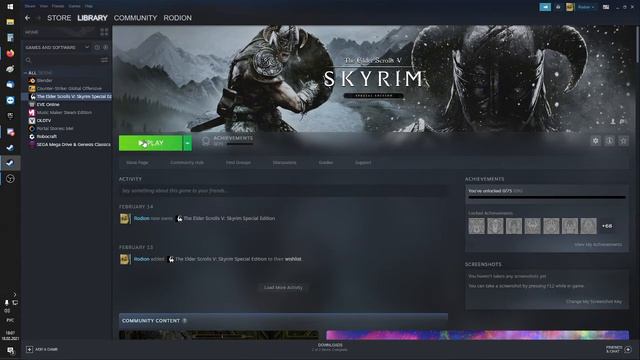The width and height of the screenshot is (640, 360).
Task: Toggle the recent-activity clock filter icon
Action: (97, 47)
